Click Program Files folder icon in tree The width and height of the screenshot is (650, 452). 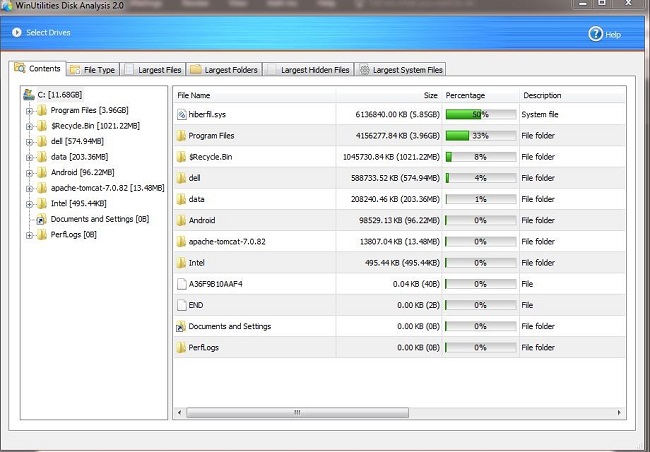(42, 110)
